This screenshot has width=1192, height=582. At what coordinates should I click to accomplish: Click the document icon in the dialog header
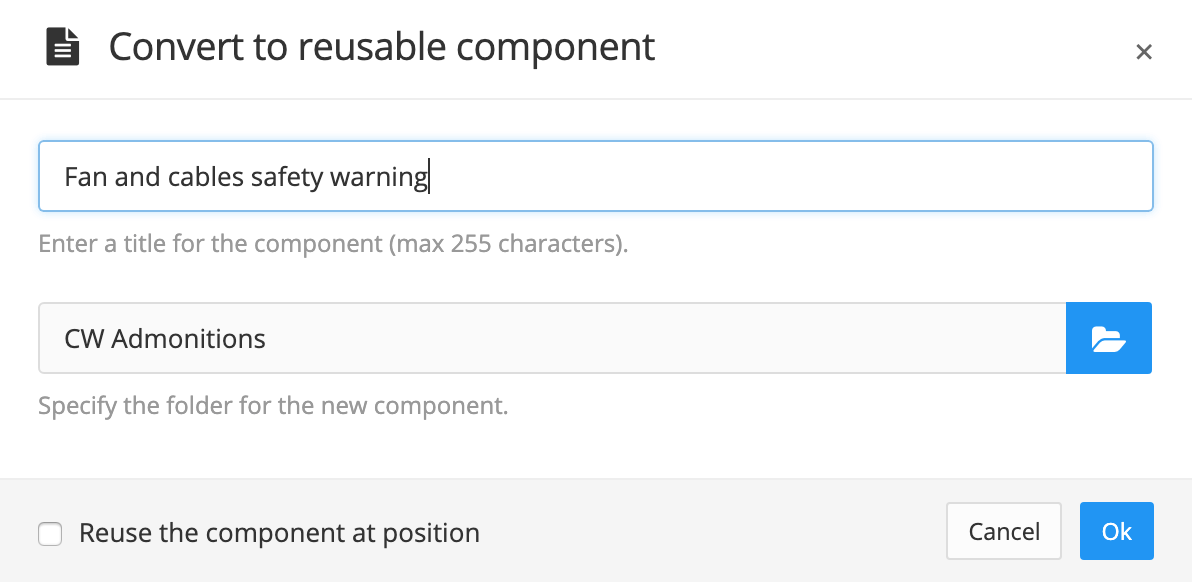click(x=62, y=46)
